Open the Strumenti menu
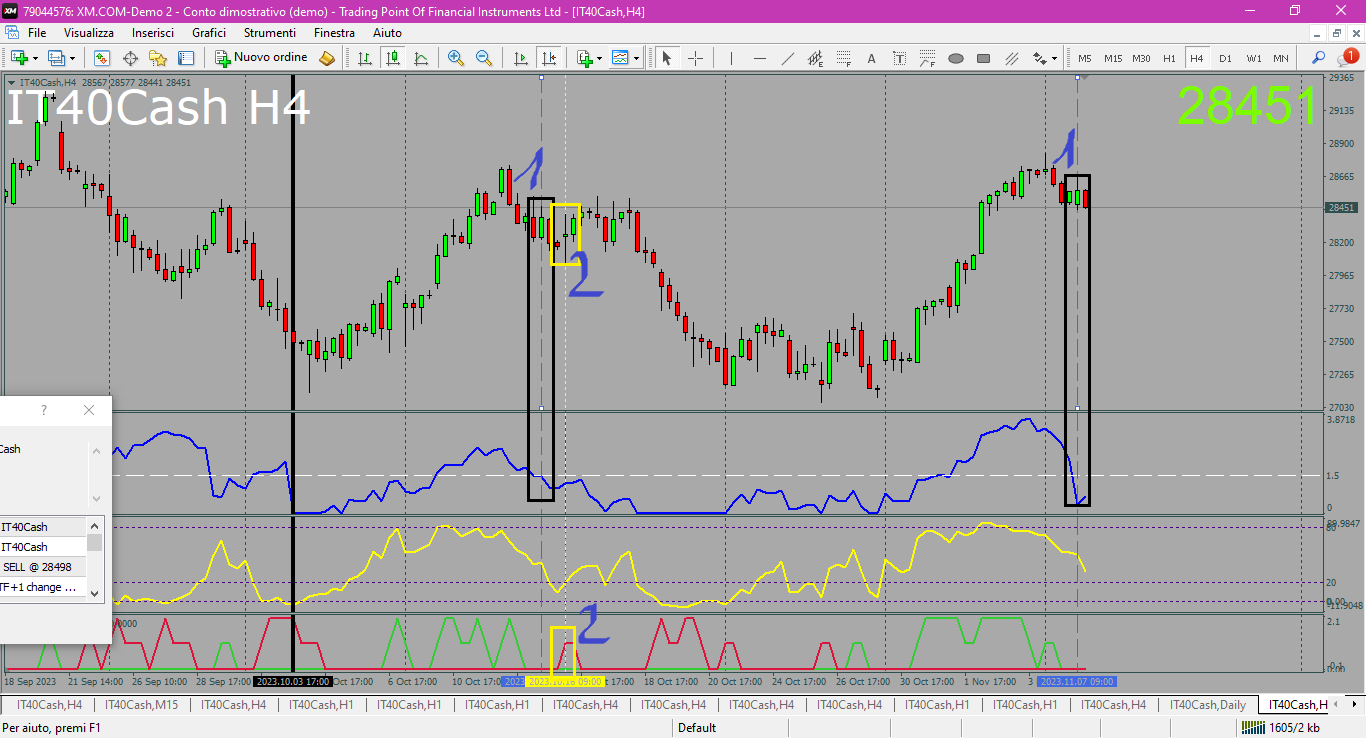This screenshot has width=1366, height=738. pyautogui.click(x=269, y=33)
